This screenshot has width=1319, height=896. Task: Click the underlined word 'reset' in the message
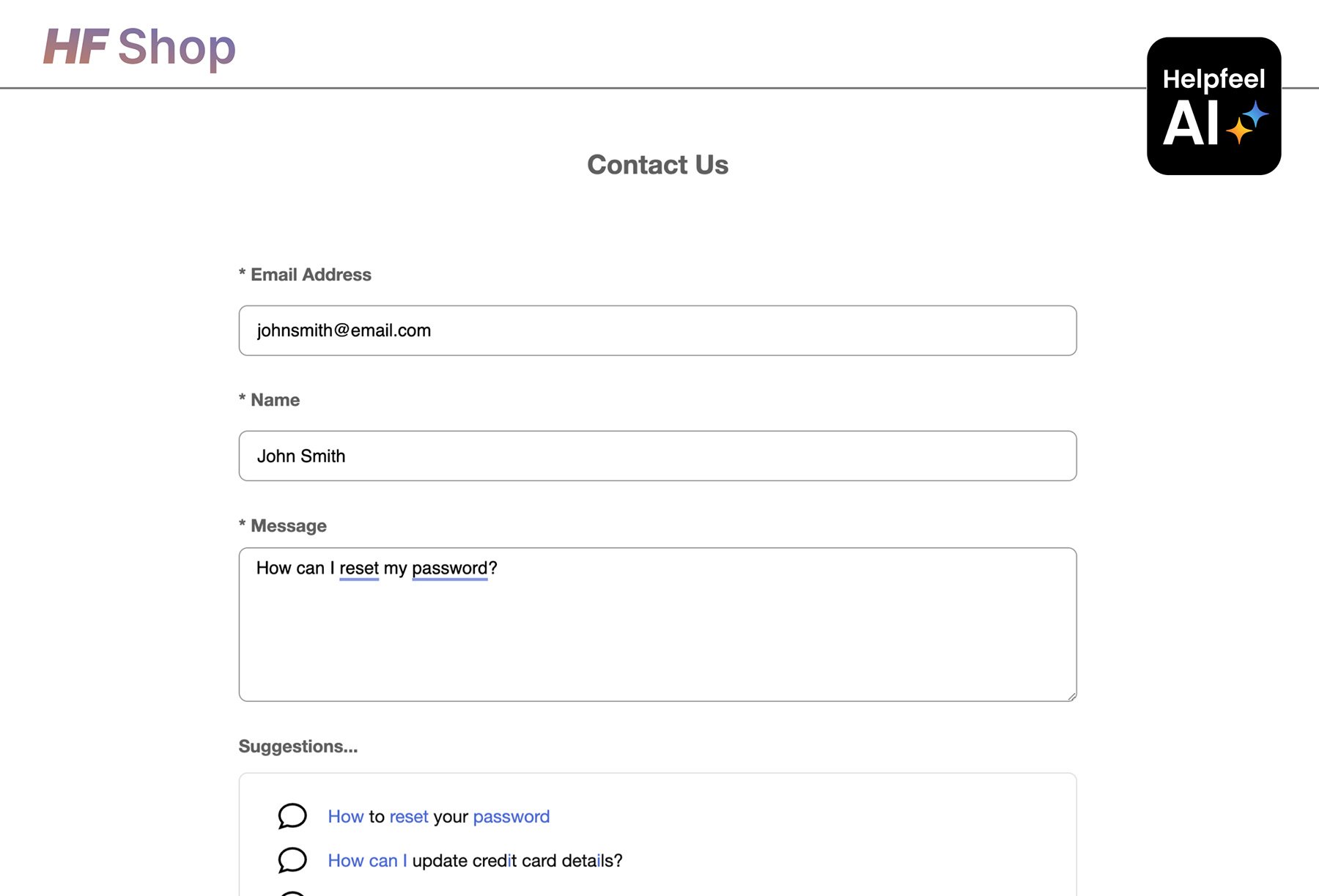[x=359, y=568]
